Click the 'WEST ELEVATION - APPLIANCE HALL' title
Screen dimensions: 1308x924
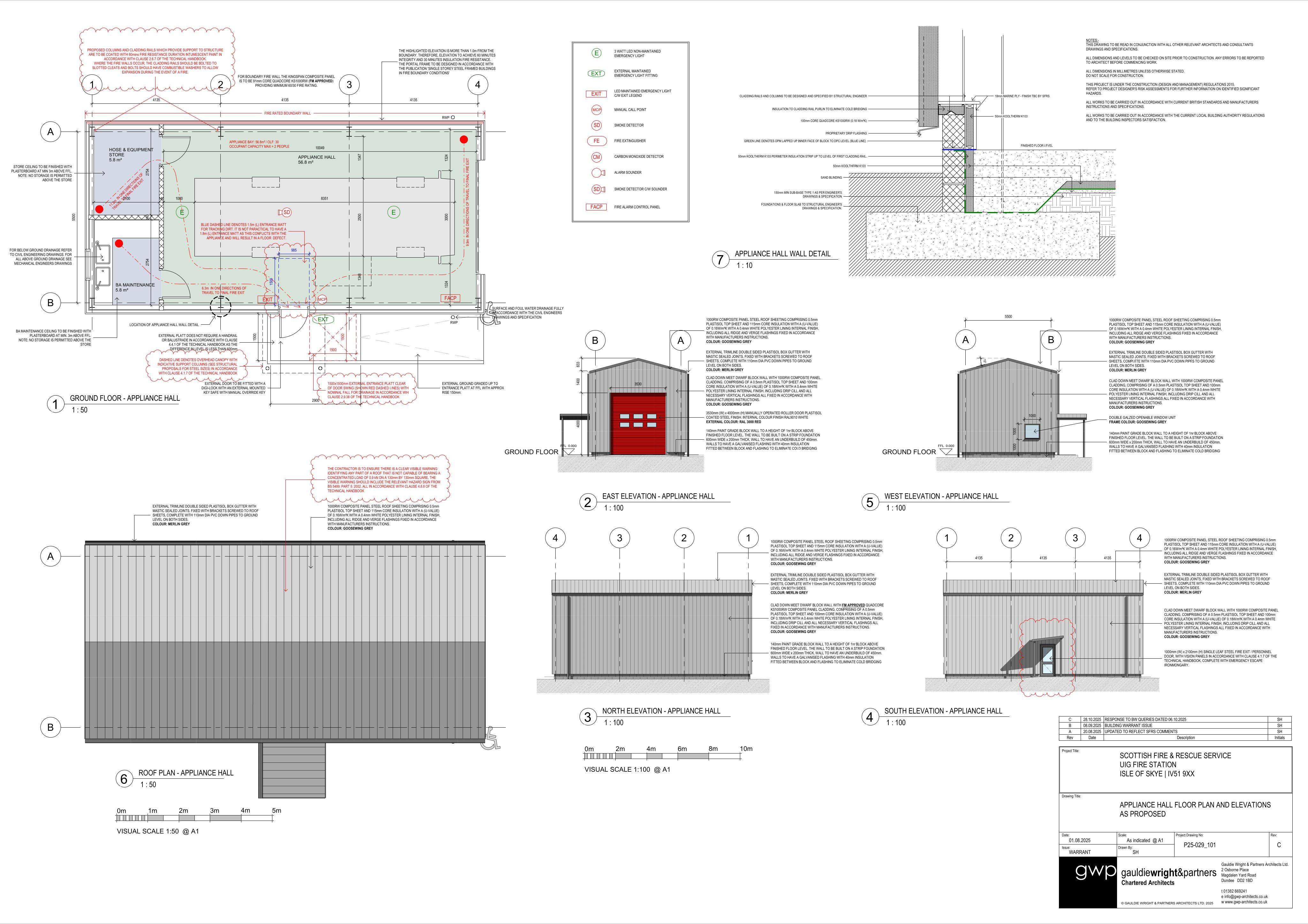click(941, 496)
